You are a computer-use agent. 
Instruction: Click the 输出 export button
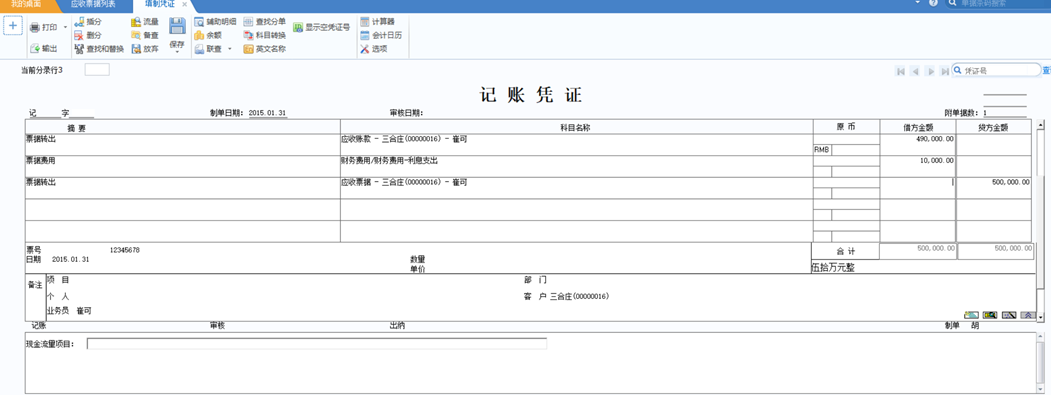pyautogui.click(x=44, y=49)
